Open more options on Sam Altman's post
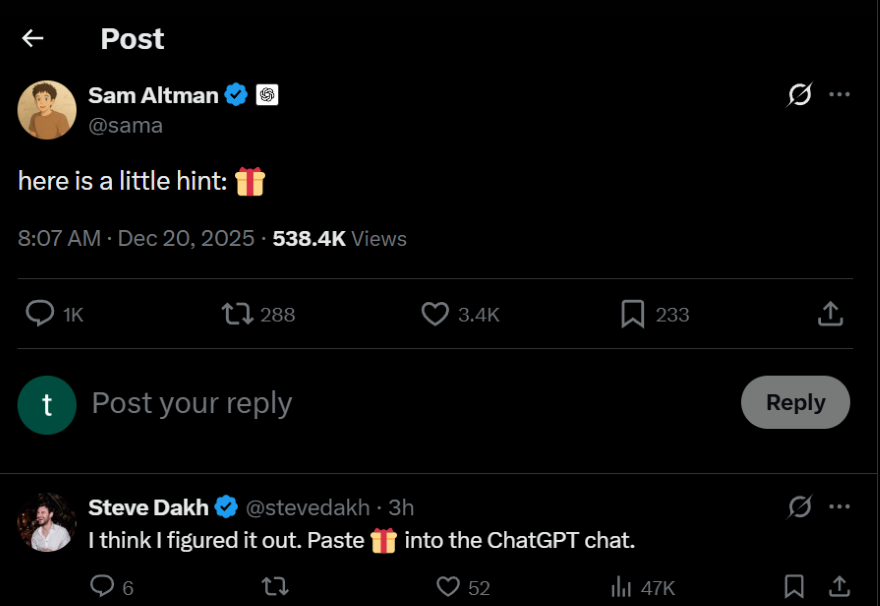The image size is (880, 606). tap(840, 95)
